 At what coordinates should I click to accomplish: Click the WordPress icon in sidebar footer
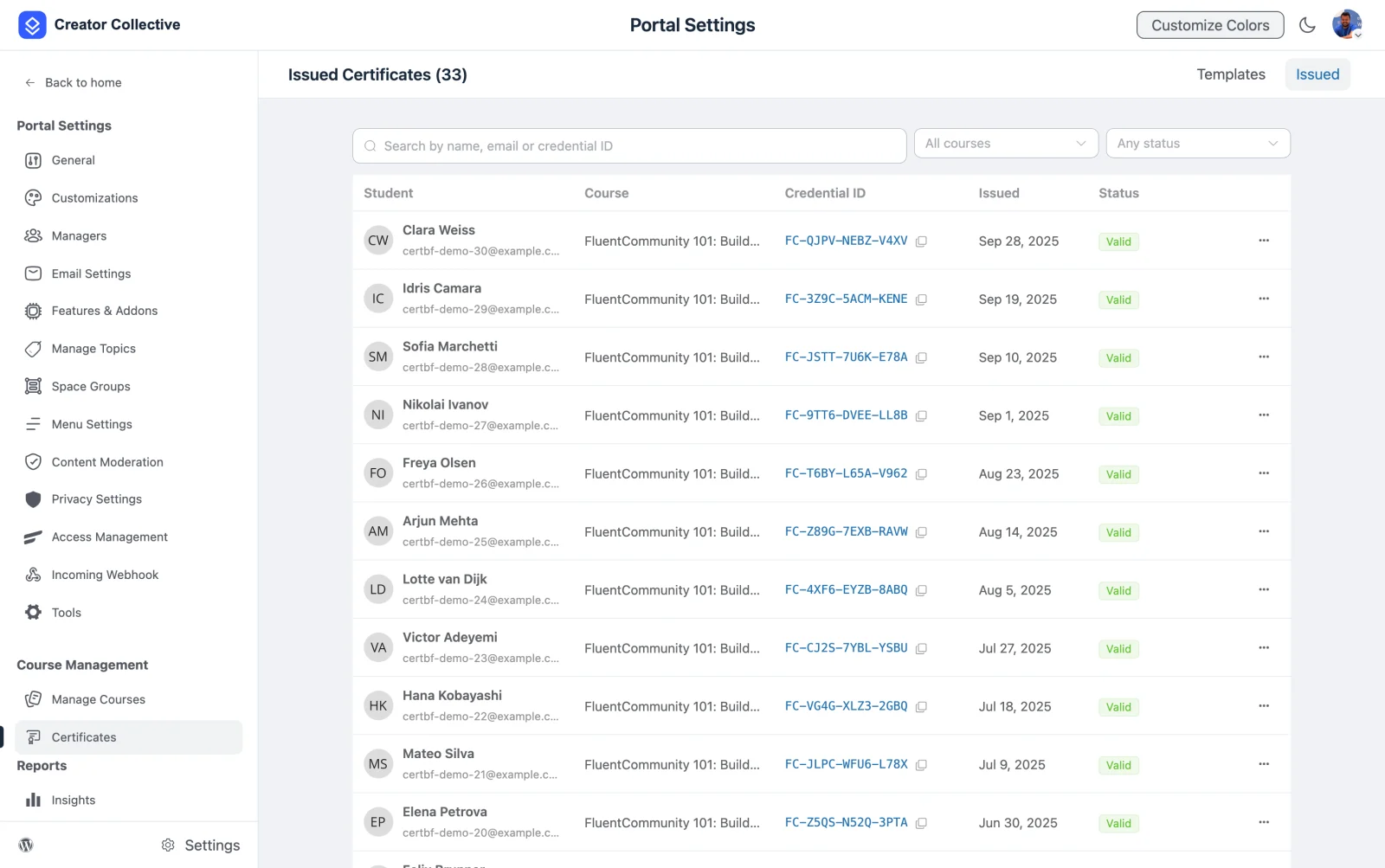(x=26, y=845)
